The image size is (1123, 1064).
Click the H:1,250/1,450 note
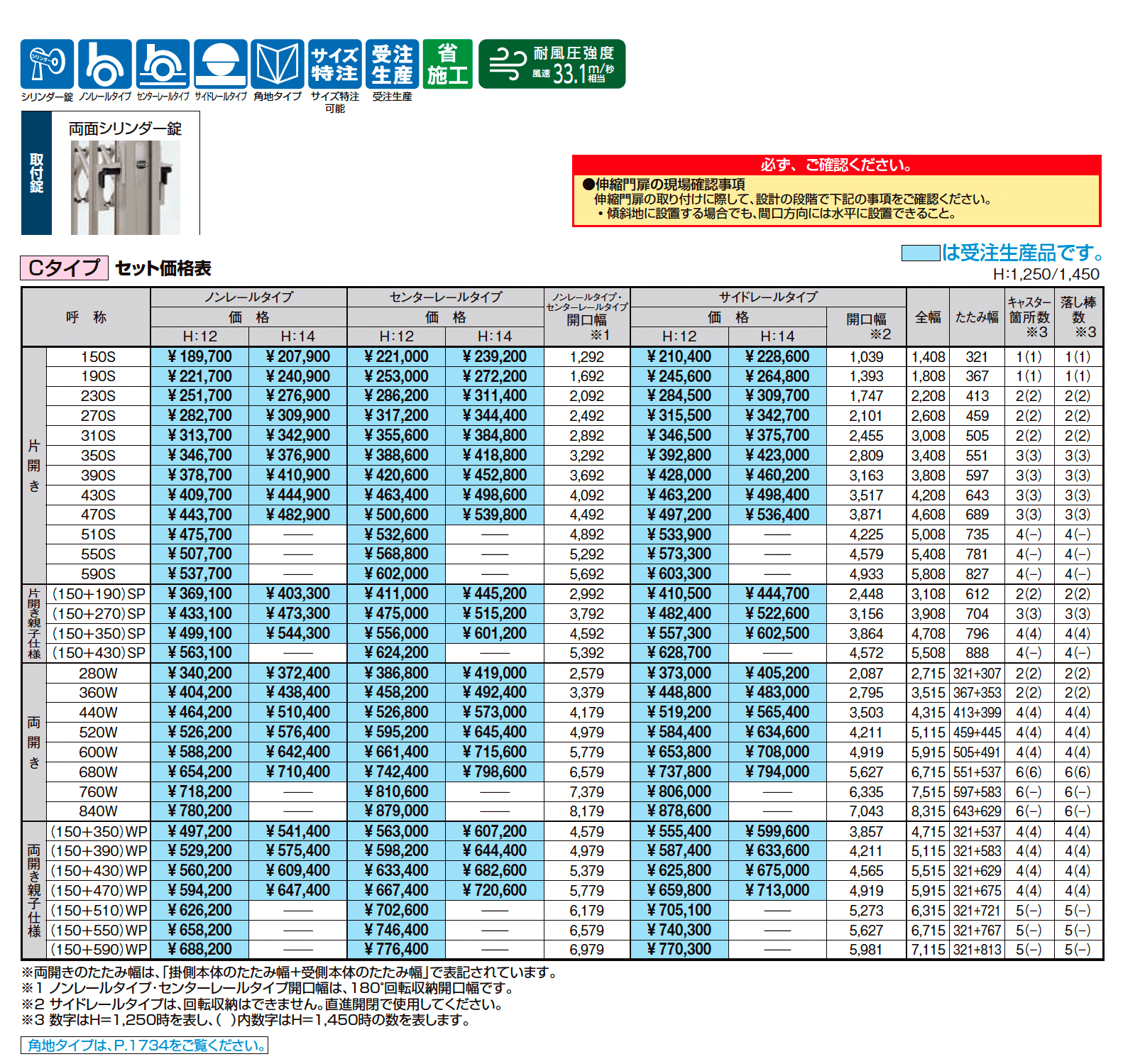click(1046, 275)
